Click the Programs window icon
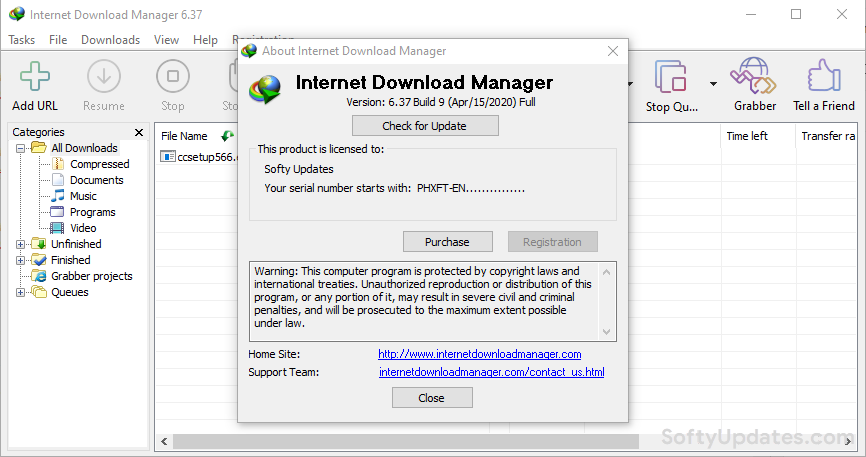Screen dimensions: 866x457 [57, 212]
